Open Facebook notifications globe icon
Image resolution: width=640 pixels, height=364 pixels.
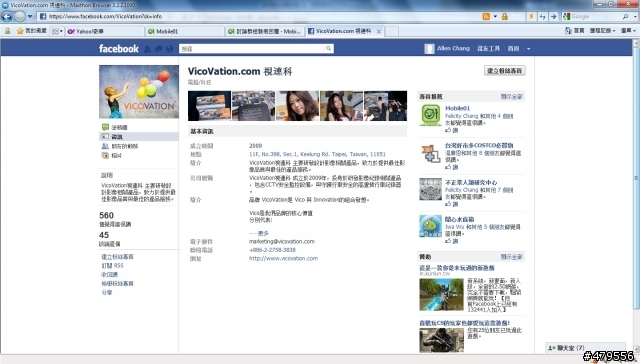[169, 49]
